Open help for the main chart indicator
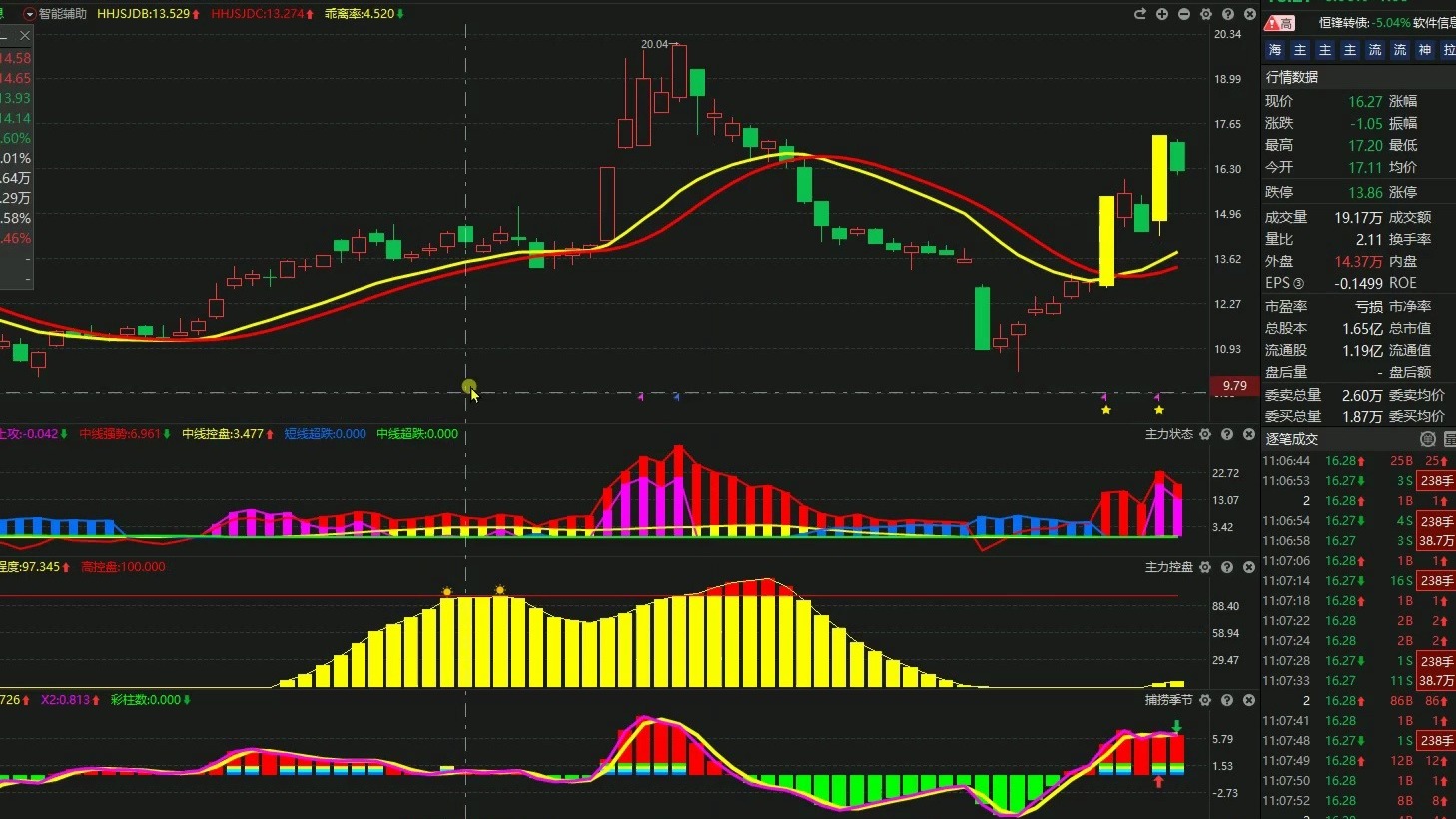This screenshot has height=819, width=1456. 1228,14
